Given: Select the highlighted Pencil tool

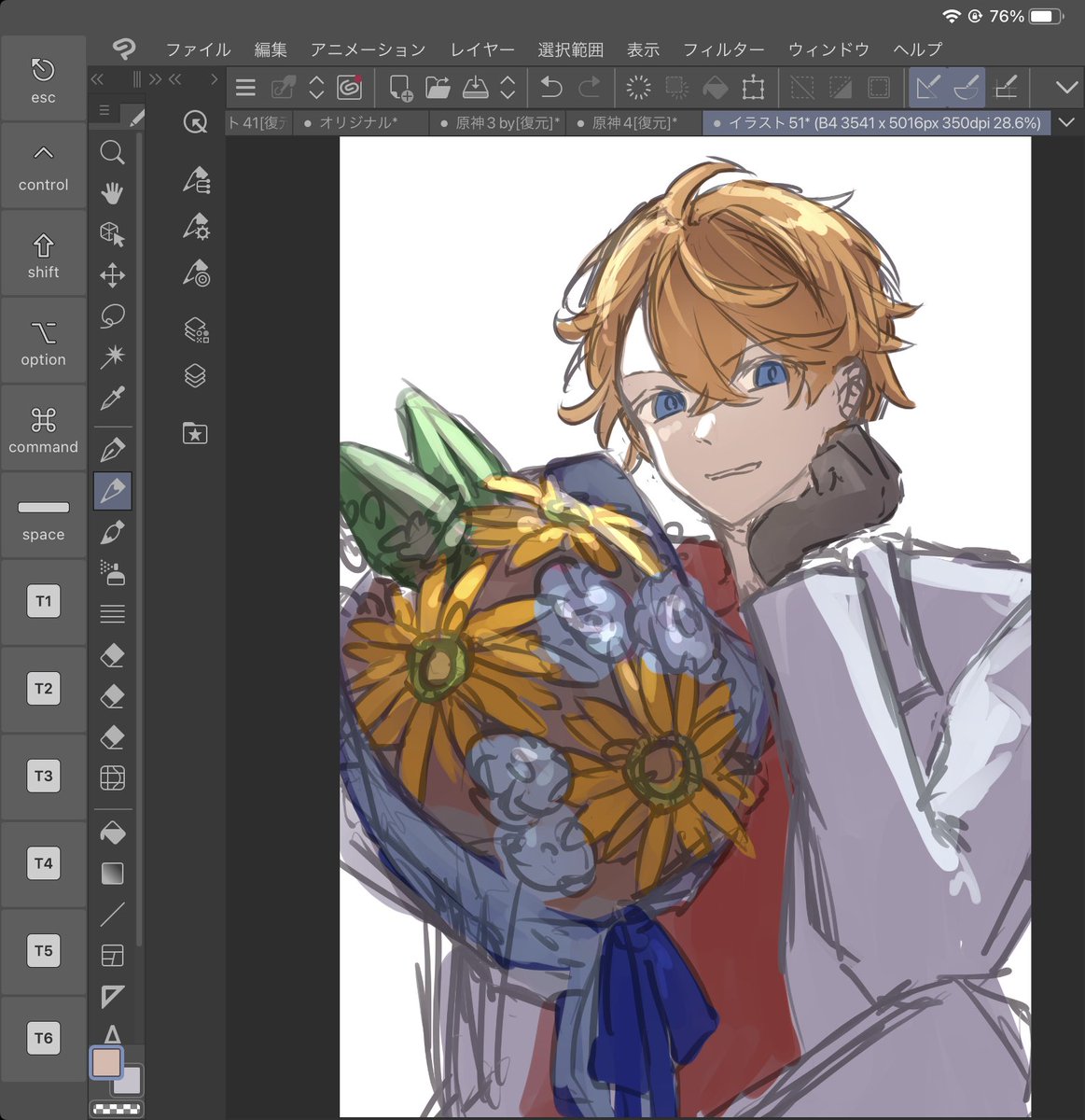Looking at the screenshot, I should [x=112, y=490].
